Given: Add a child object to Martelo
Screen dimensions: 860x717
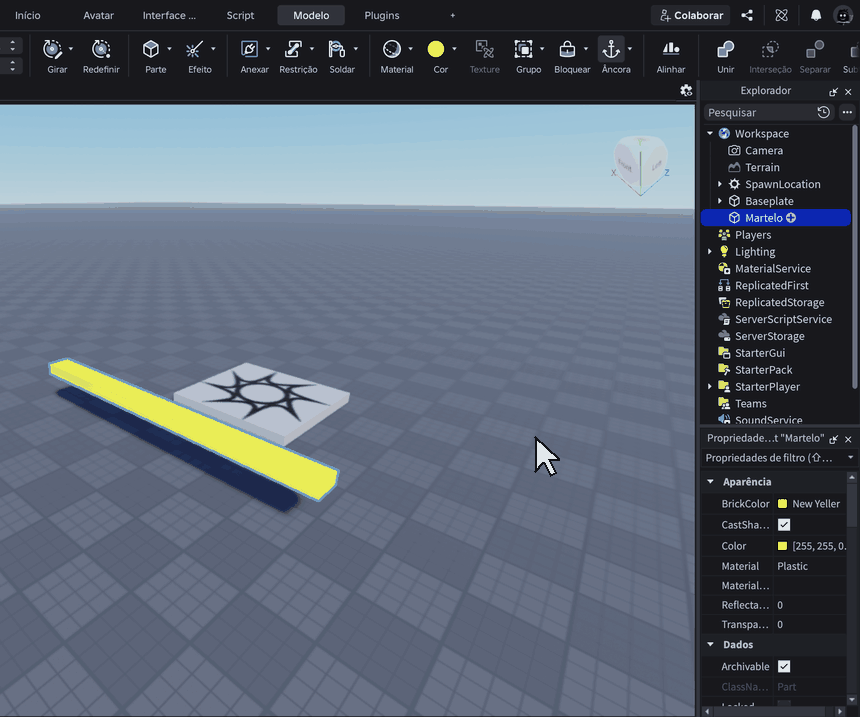Looking at the screenshot, I should pyautogui.click(x=791, y=218).
